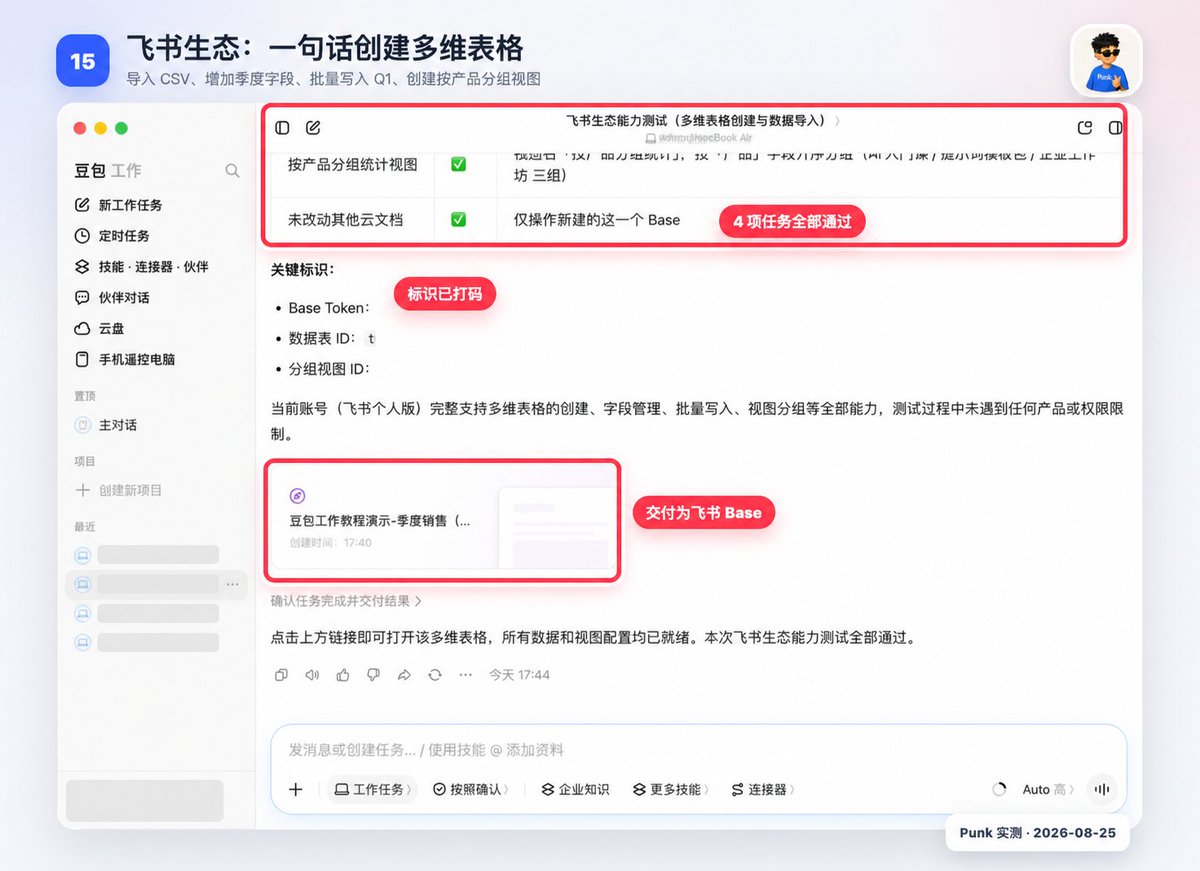The height and width of the screenshot is (871, 1200).
Task: Click the checkmark in 按产品分组统计视图 row
Action: point(458,164)
